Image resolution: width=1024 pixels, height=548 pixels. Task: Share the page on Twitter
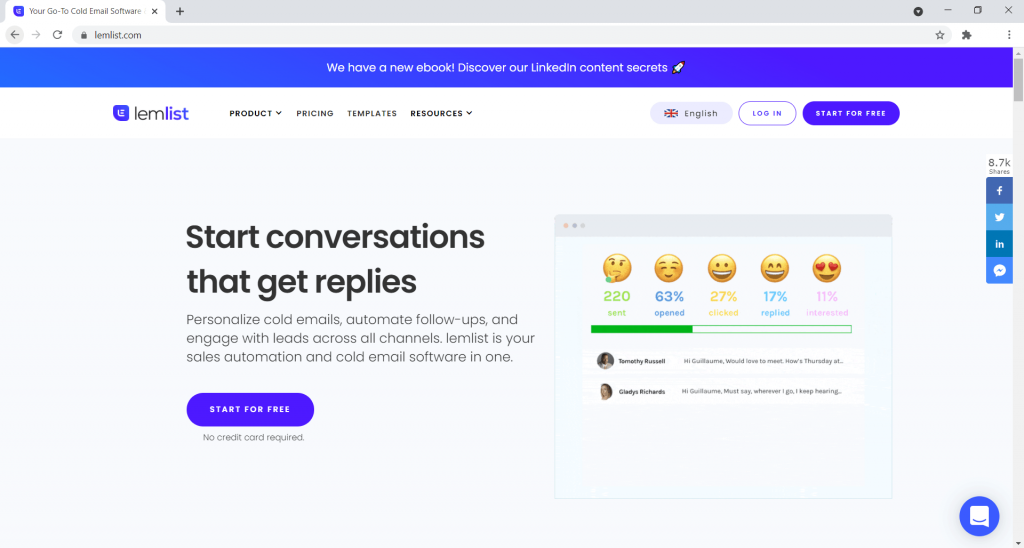coord(999,217)
